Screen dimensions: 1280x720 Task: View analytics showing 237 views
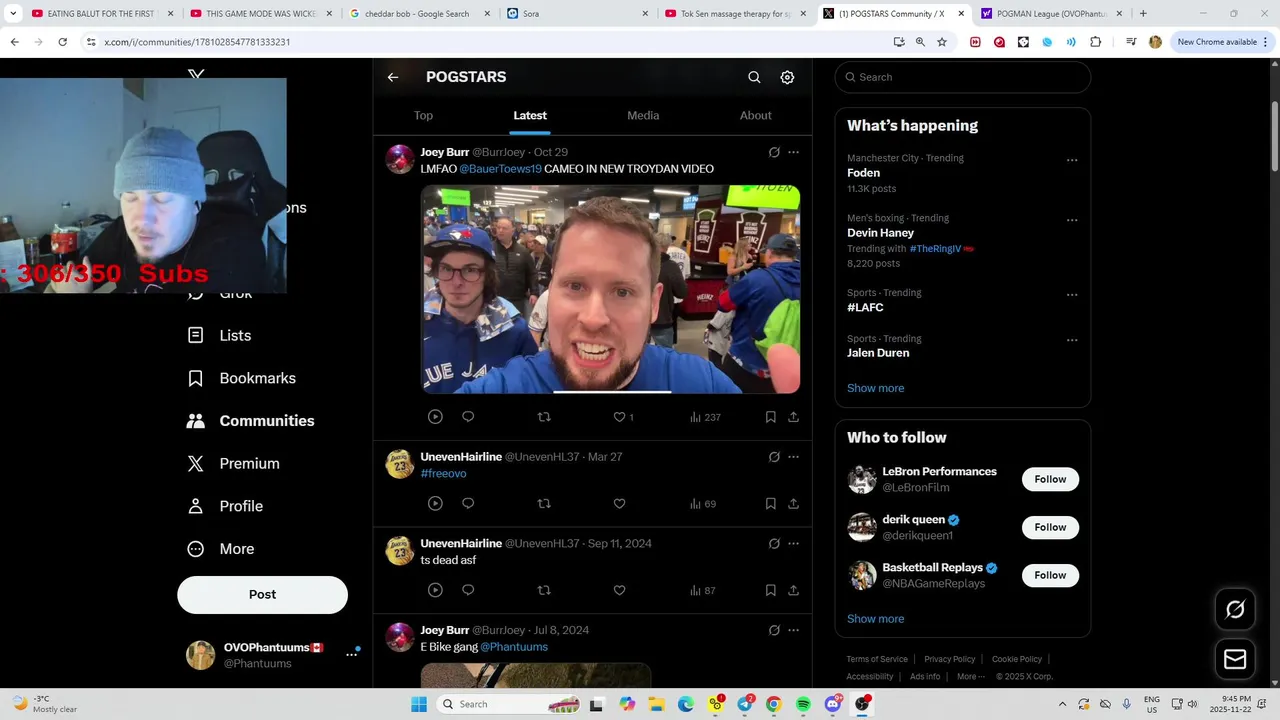pos(705,417)
